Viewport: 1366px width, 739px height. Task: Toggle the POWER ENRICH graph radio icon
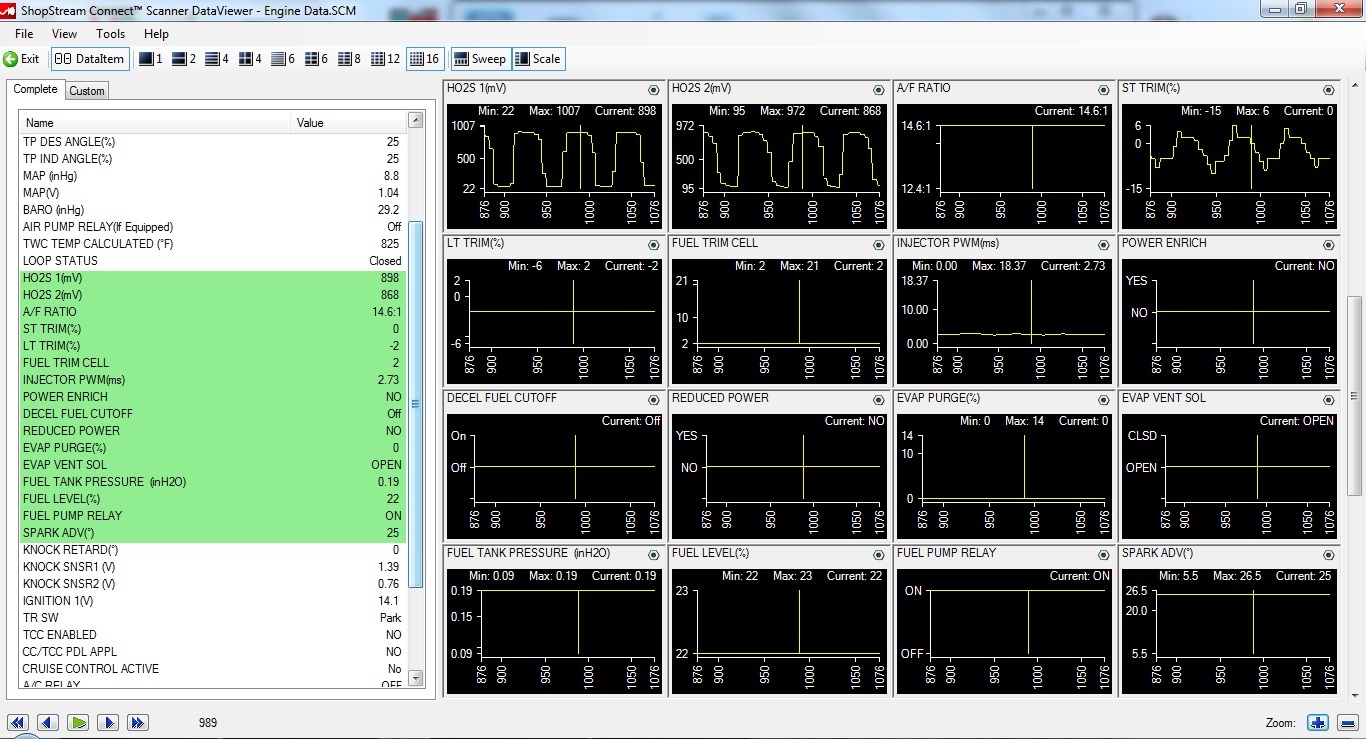tap(1328, 245)
